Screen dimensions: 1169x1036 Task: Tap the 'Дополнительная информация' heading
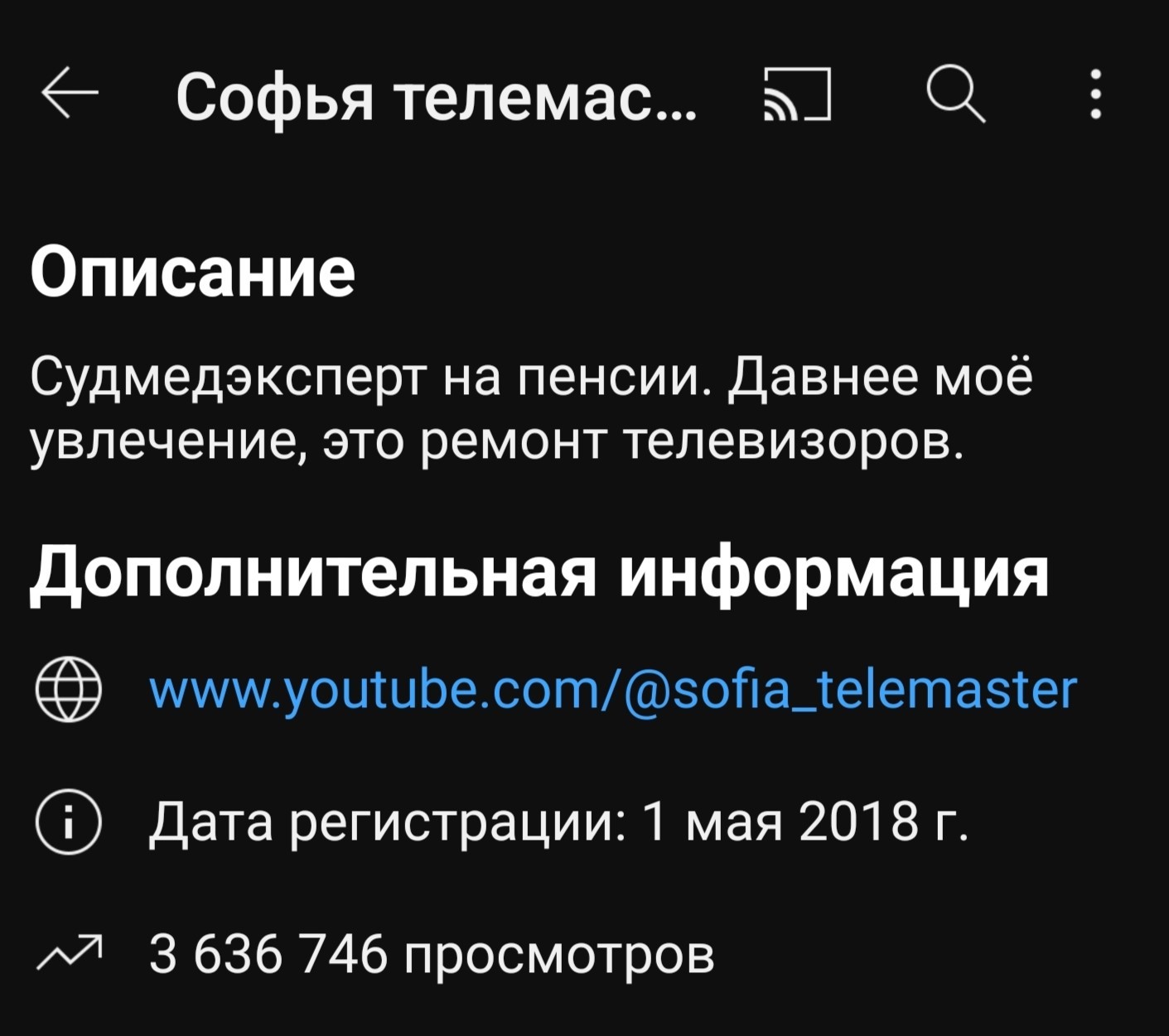[540, 571]
